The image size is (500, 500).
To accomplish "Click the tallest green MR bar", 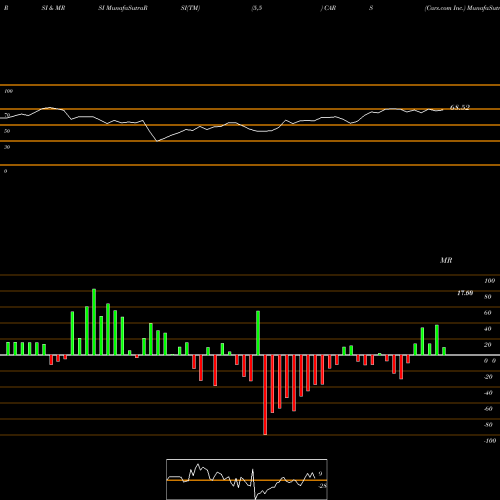I will click(94, 322).
